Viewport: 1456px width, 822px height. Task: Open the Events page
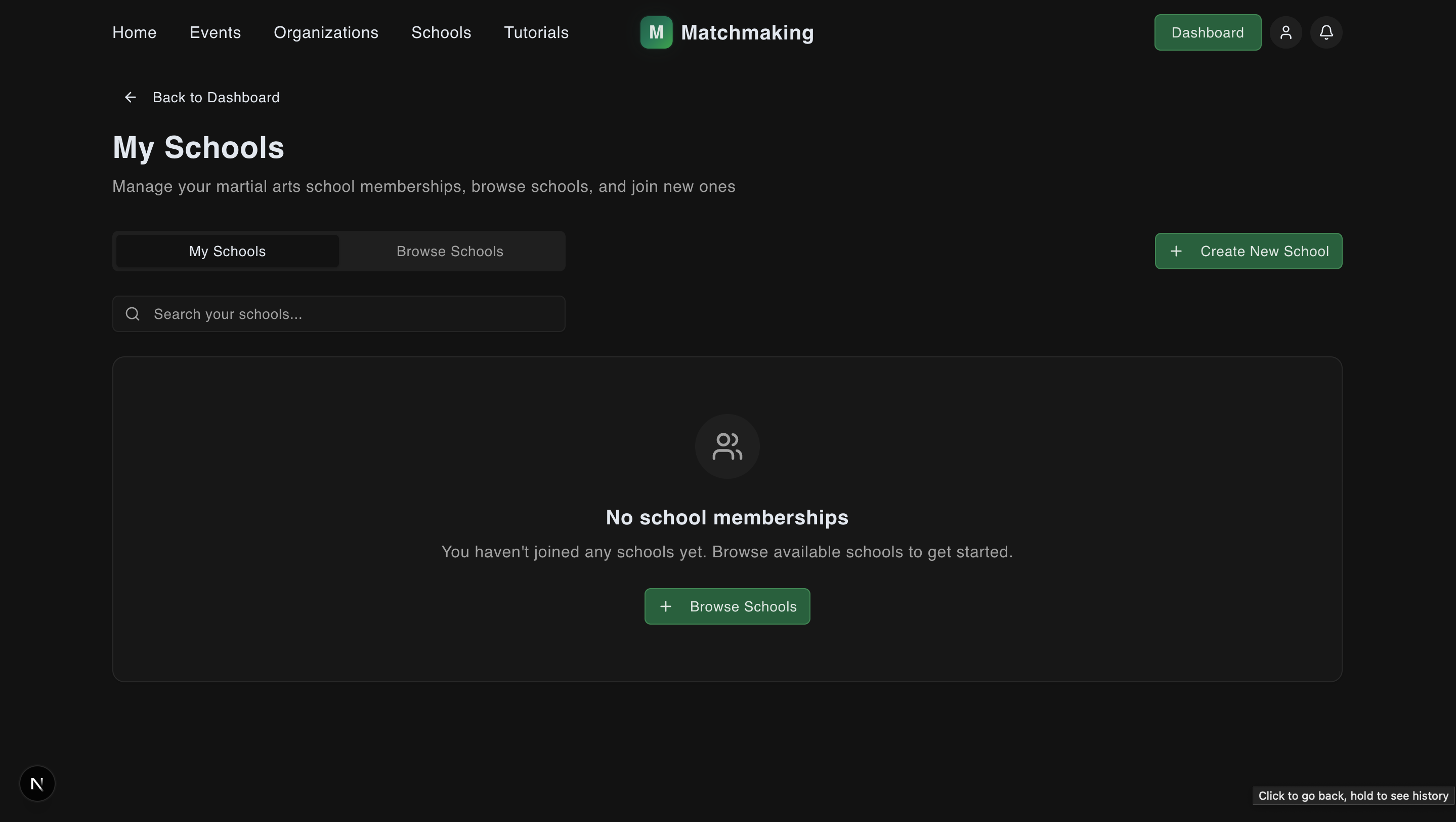(216, 32)
